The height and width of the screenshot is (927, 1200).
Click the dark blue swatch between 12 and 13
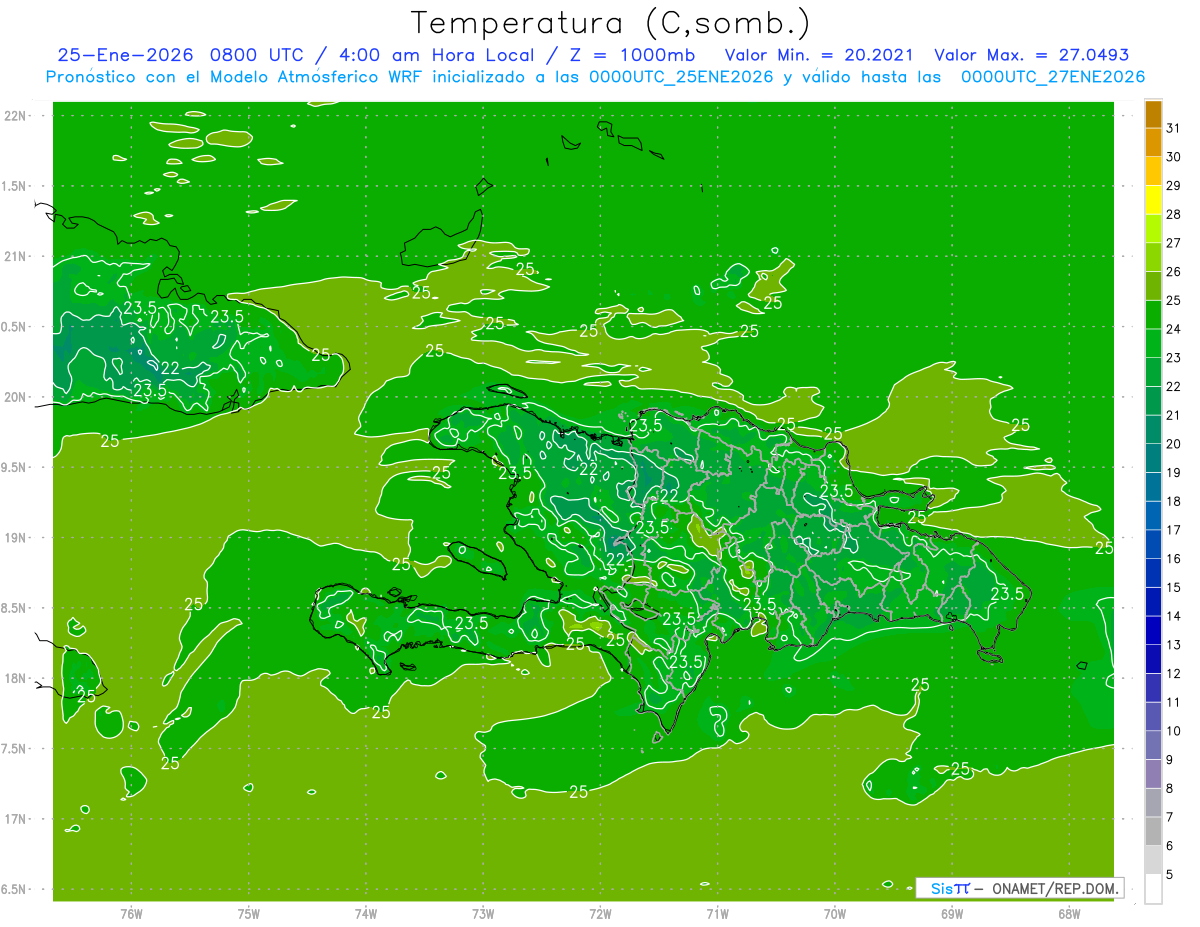(x=1153, y=659)
